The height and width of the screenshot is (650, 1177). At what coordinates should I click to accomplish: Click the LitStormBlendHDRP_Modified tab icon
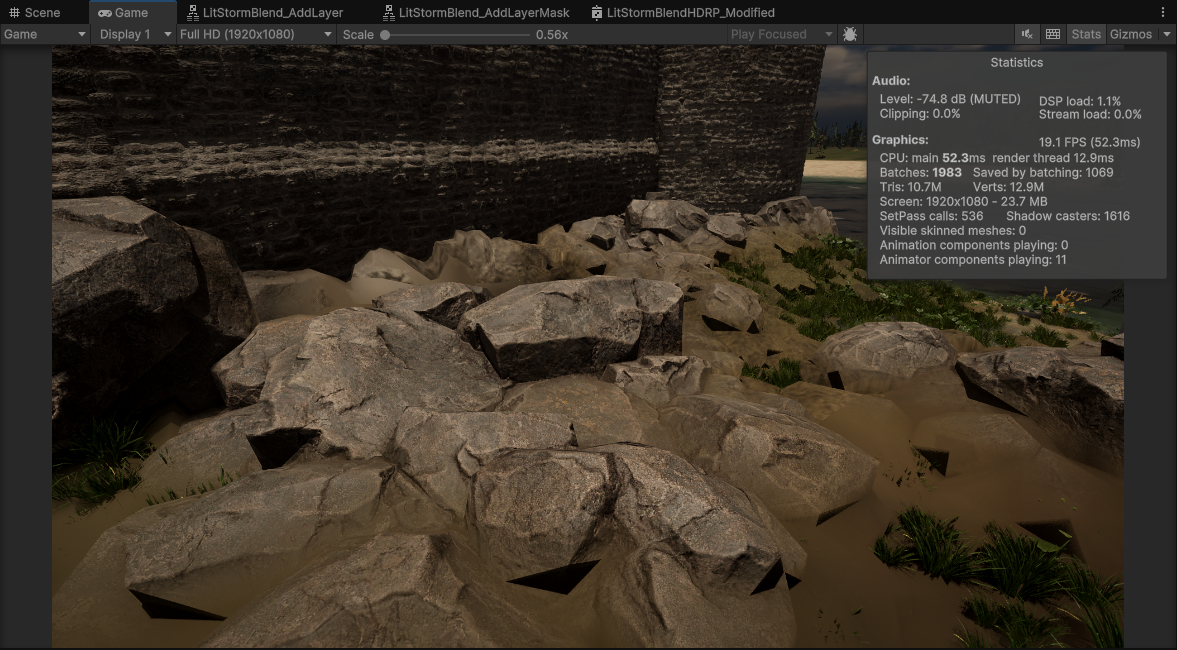(597, 13)
